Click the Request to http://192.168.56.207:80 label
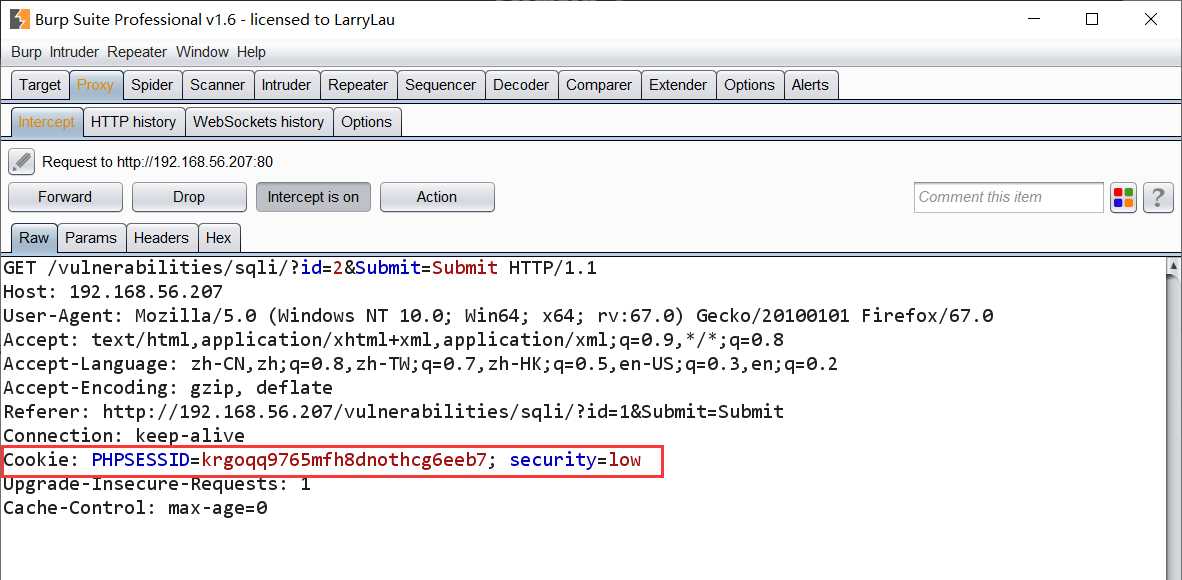This screenshot has width=1182, height=580. [158, 162]
